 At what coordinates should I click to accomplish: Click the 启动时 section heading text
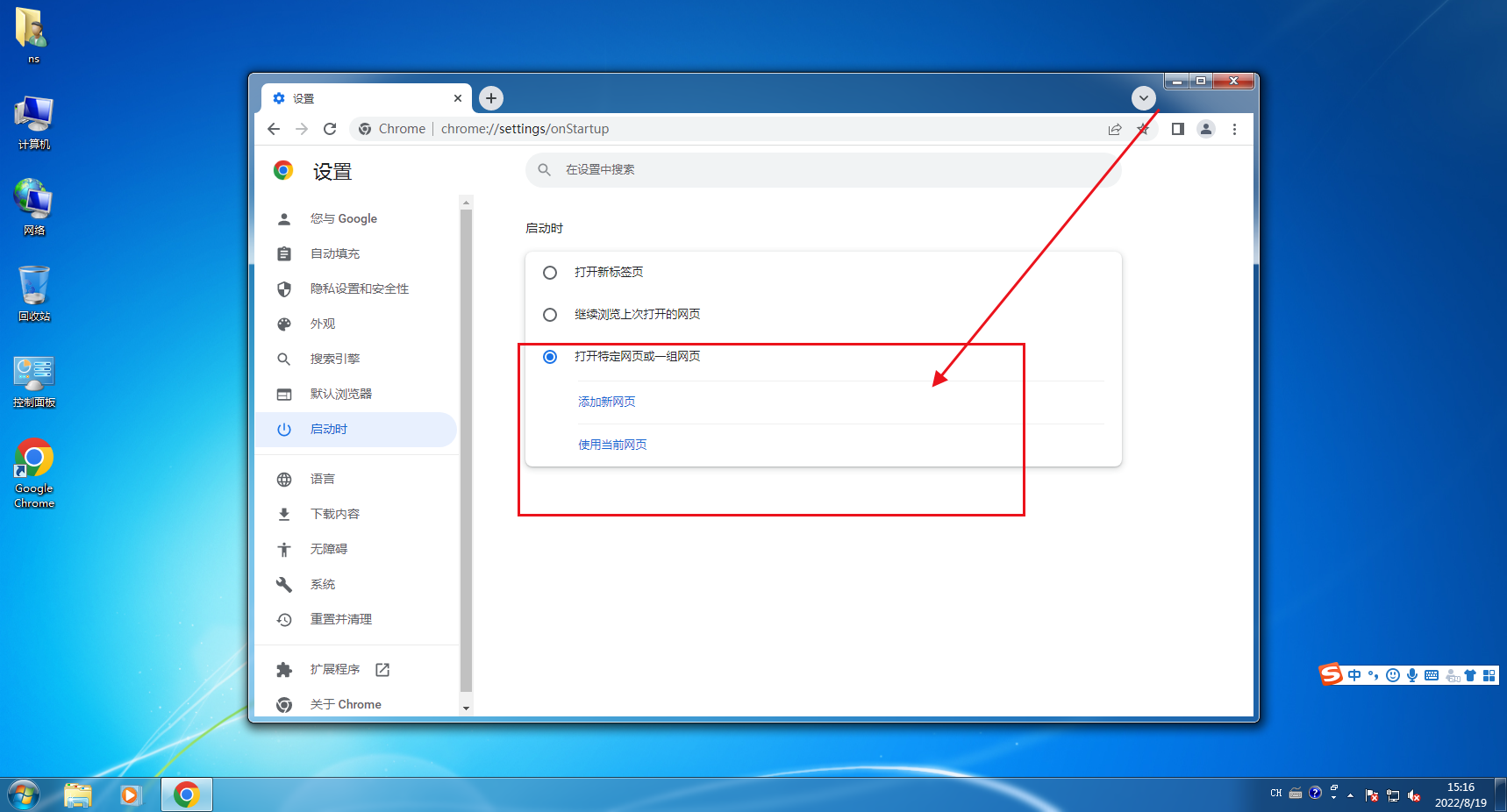pos(544,228)
